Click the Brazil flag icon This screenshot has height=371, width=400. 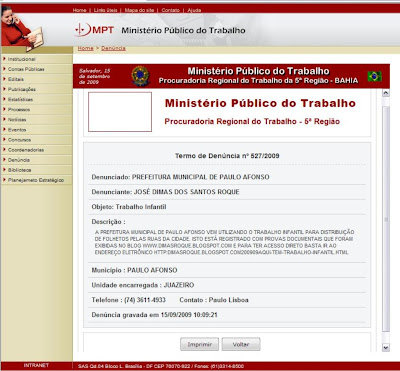point(375,76)
